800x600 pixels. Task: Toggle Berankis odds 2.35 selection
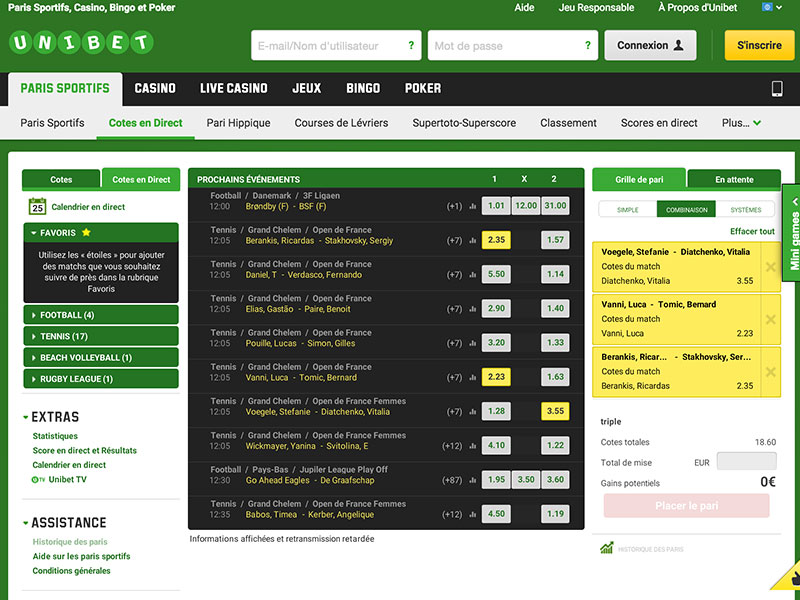496,240
